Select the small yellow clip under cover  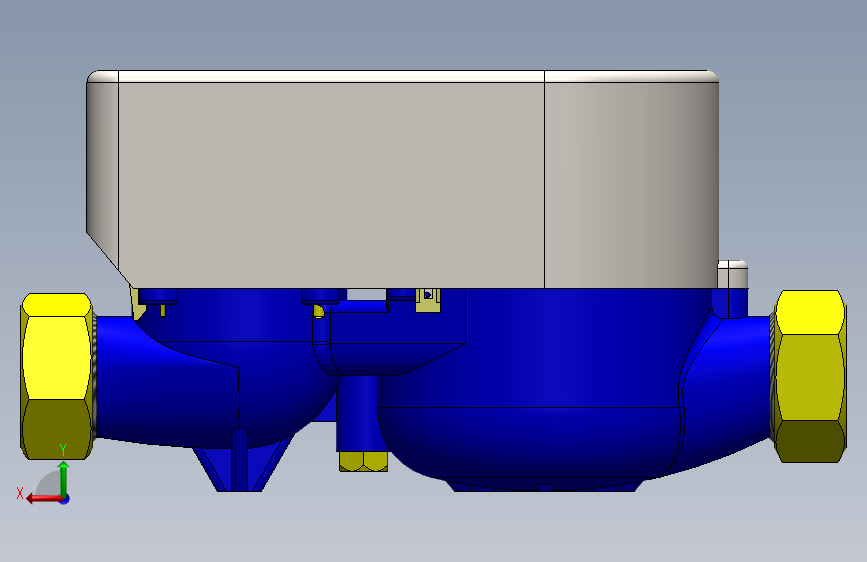[x=428, y=300]
